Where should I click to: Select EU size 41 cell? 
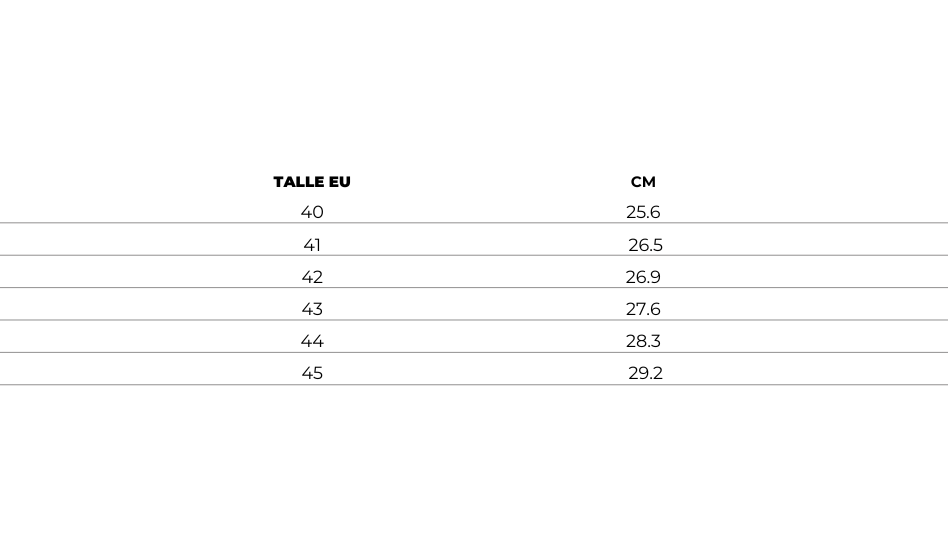312,245
